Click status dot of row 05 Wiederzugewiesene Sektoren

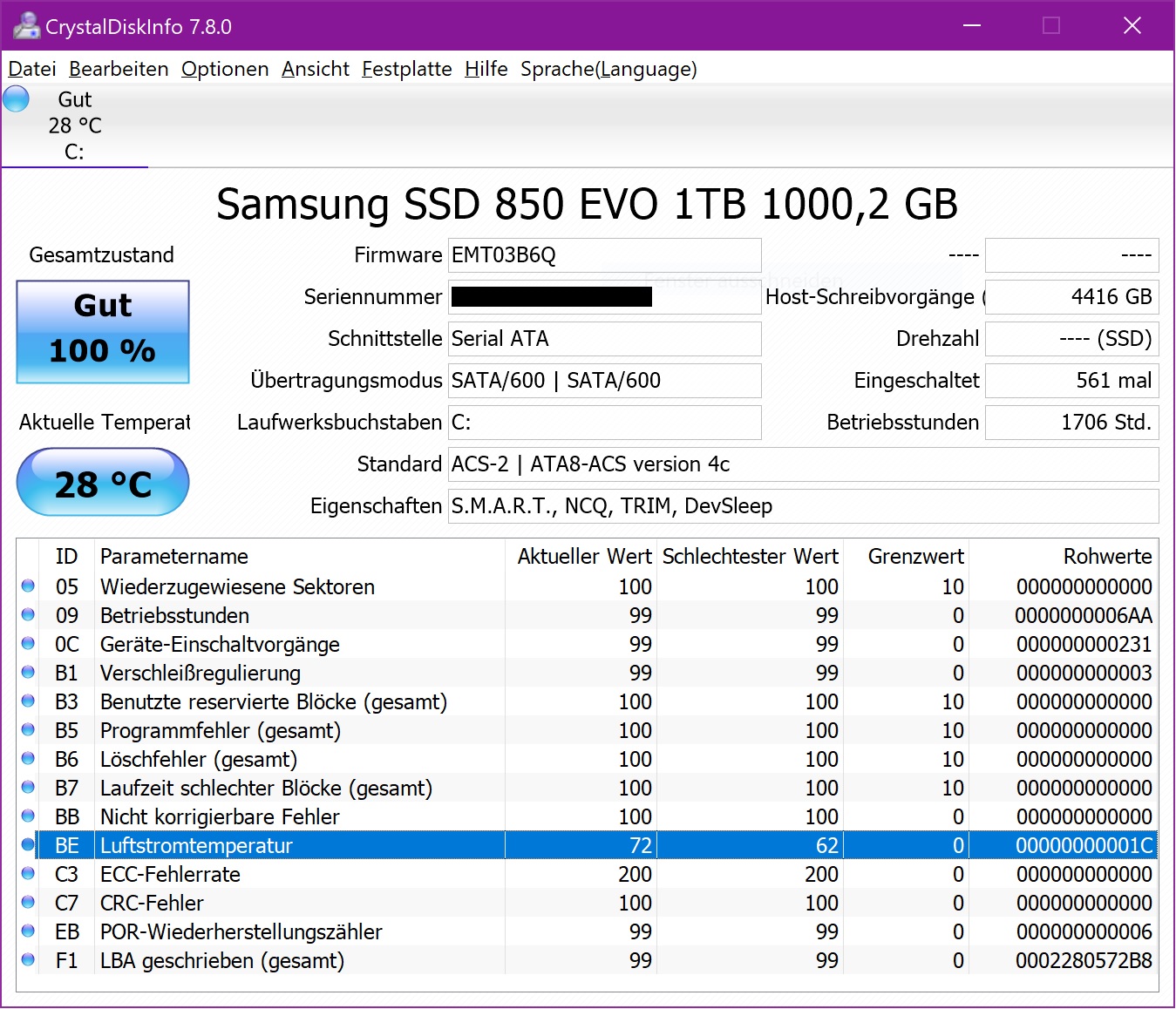click(x=28, y=586)
